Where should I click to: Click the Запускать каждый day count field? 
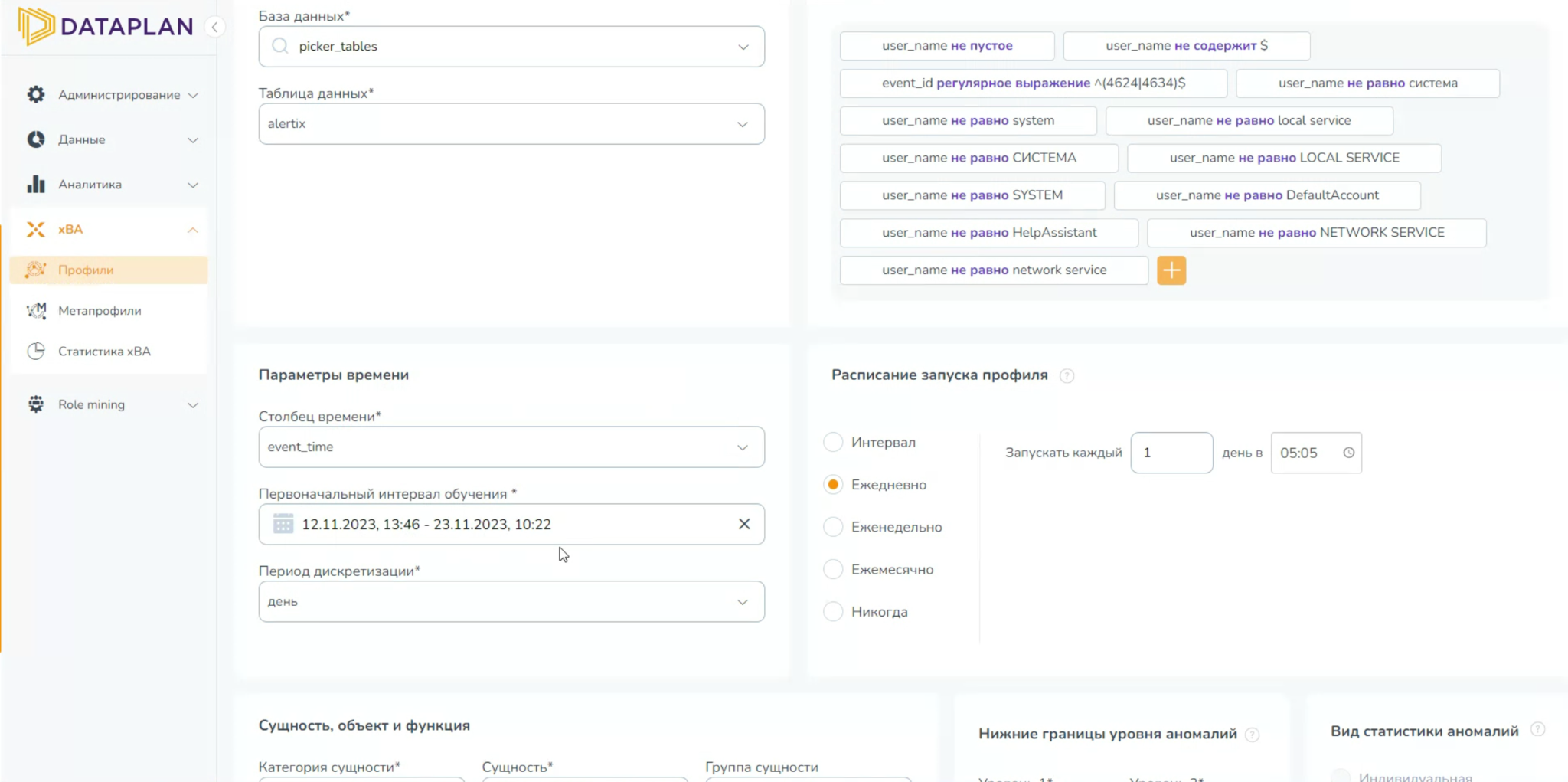[x=1171, y=453]
